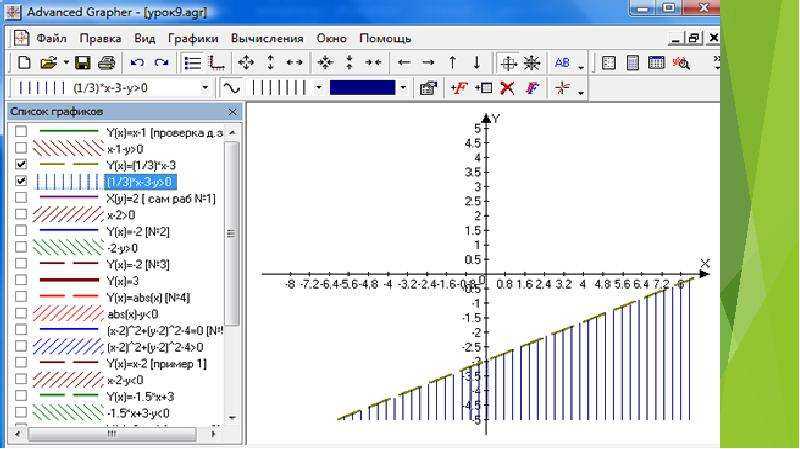Click the purple F graph icon

pos(532,88)
